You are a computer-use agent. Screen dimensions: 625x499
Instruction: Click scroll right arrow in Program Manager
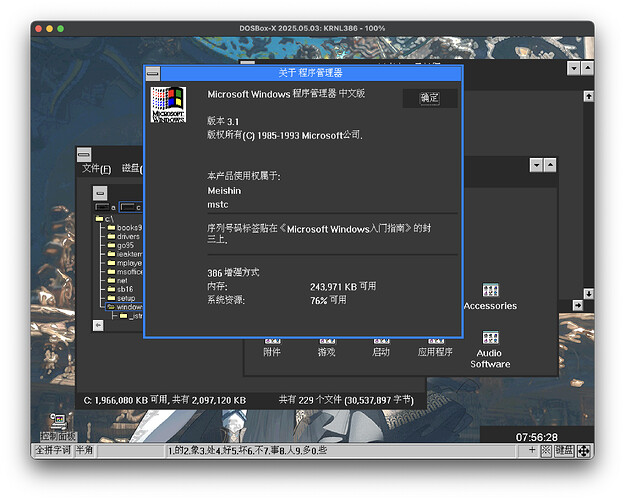click(x=578, y=305)
